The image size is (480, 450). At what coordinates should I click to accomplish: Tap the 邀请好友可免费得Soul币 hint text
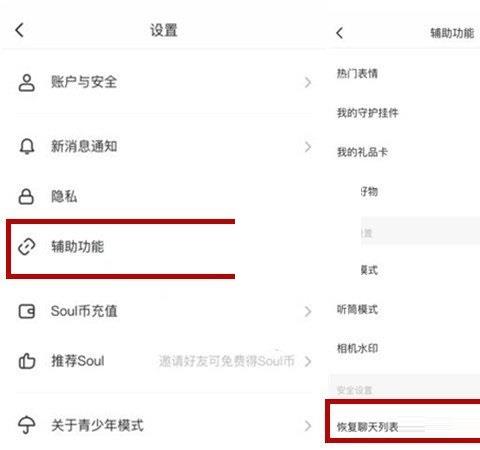click(x=227, y=361)
